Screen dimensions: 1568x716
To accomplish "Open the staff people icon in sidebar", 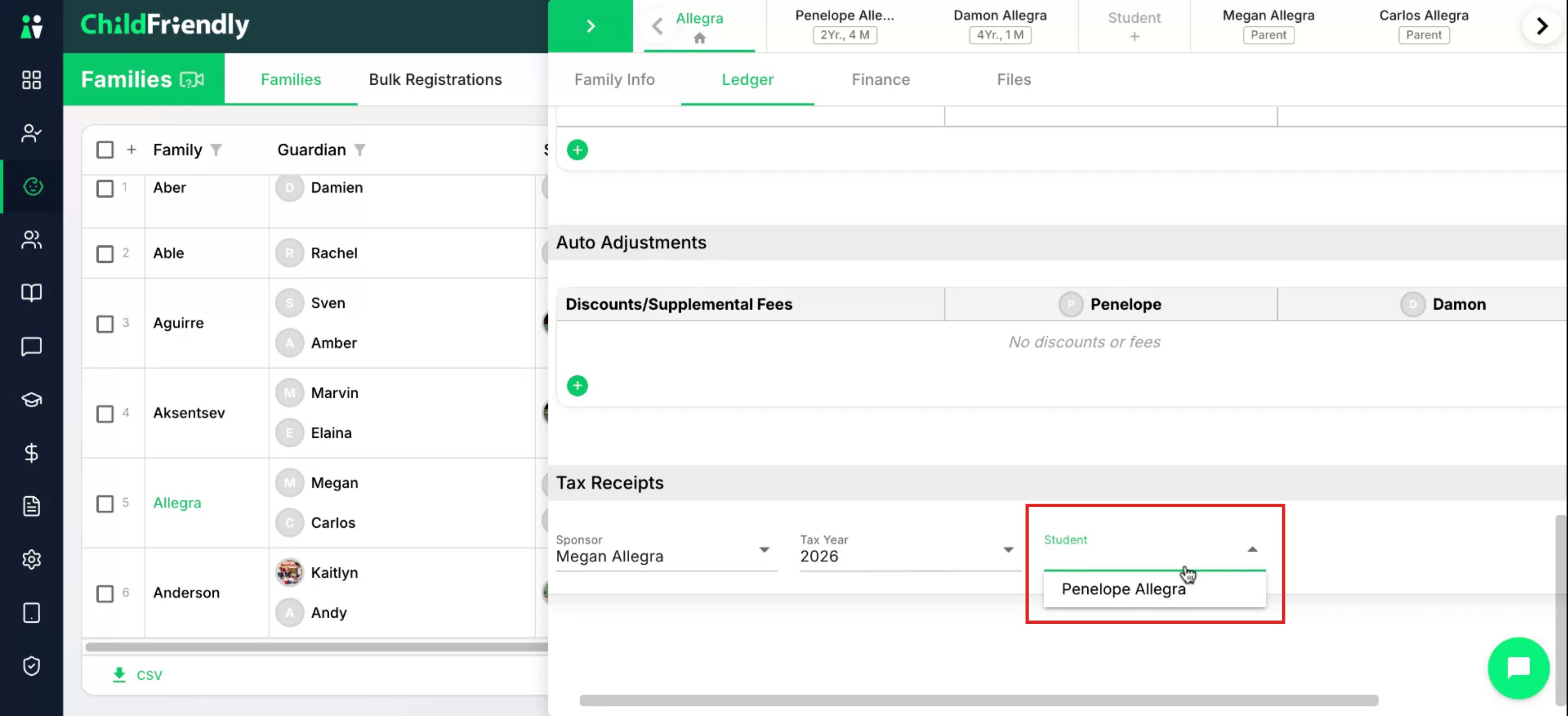I will [31, 240].
